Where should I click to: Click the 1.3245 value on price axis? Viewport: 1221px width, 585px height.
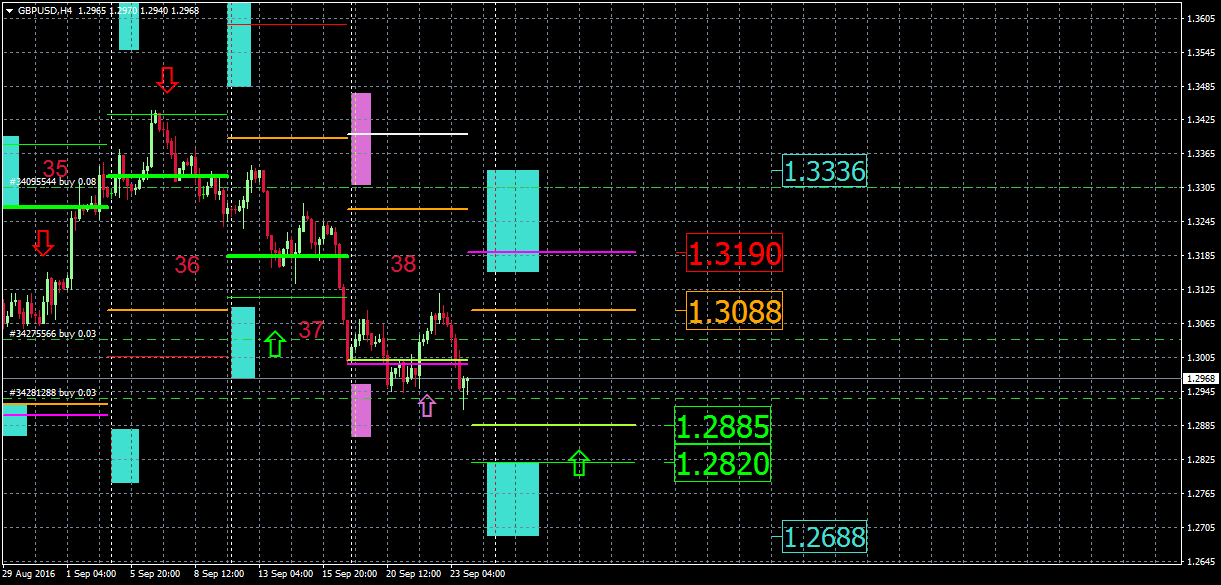[1199, 222]
